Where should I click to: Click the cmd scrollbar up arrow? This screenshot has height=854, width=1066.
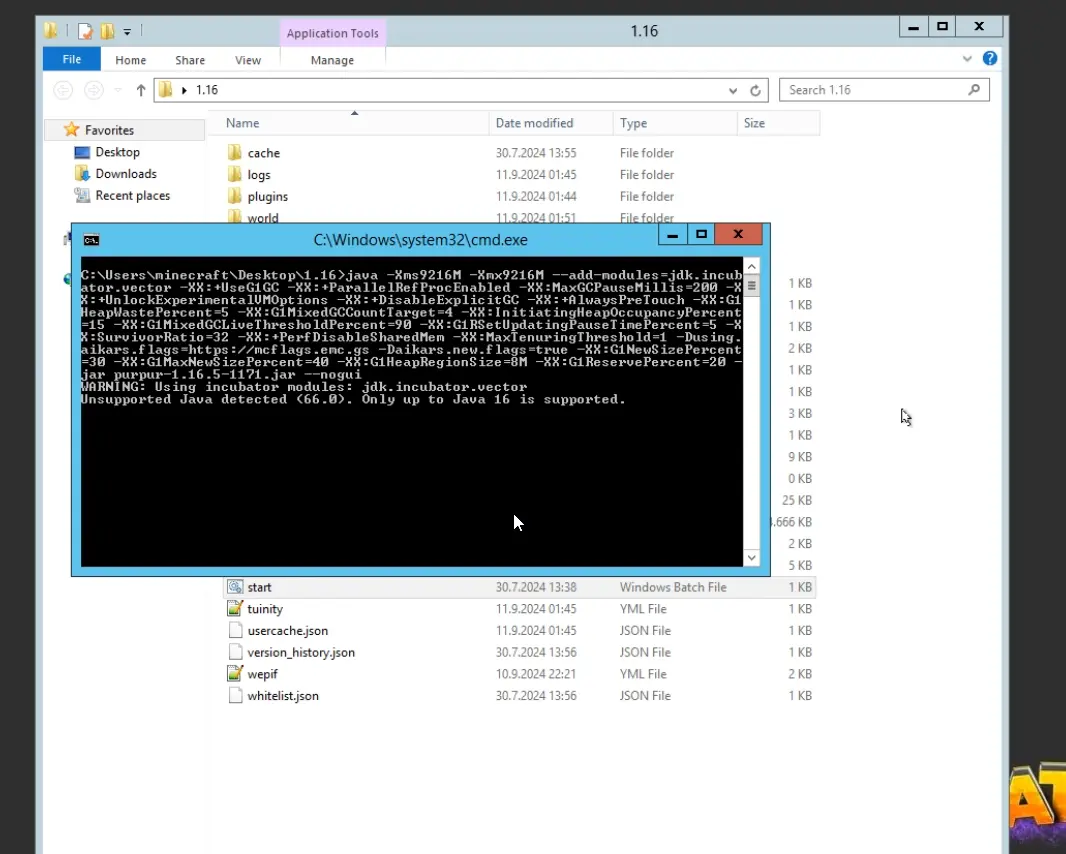(x=751, y=266)
